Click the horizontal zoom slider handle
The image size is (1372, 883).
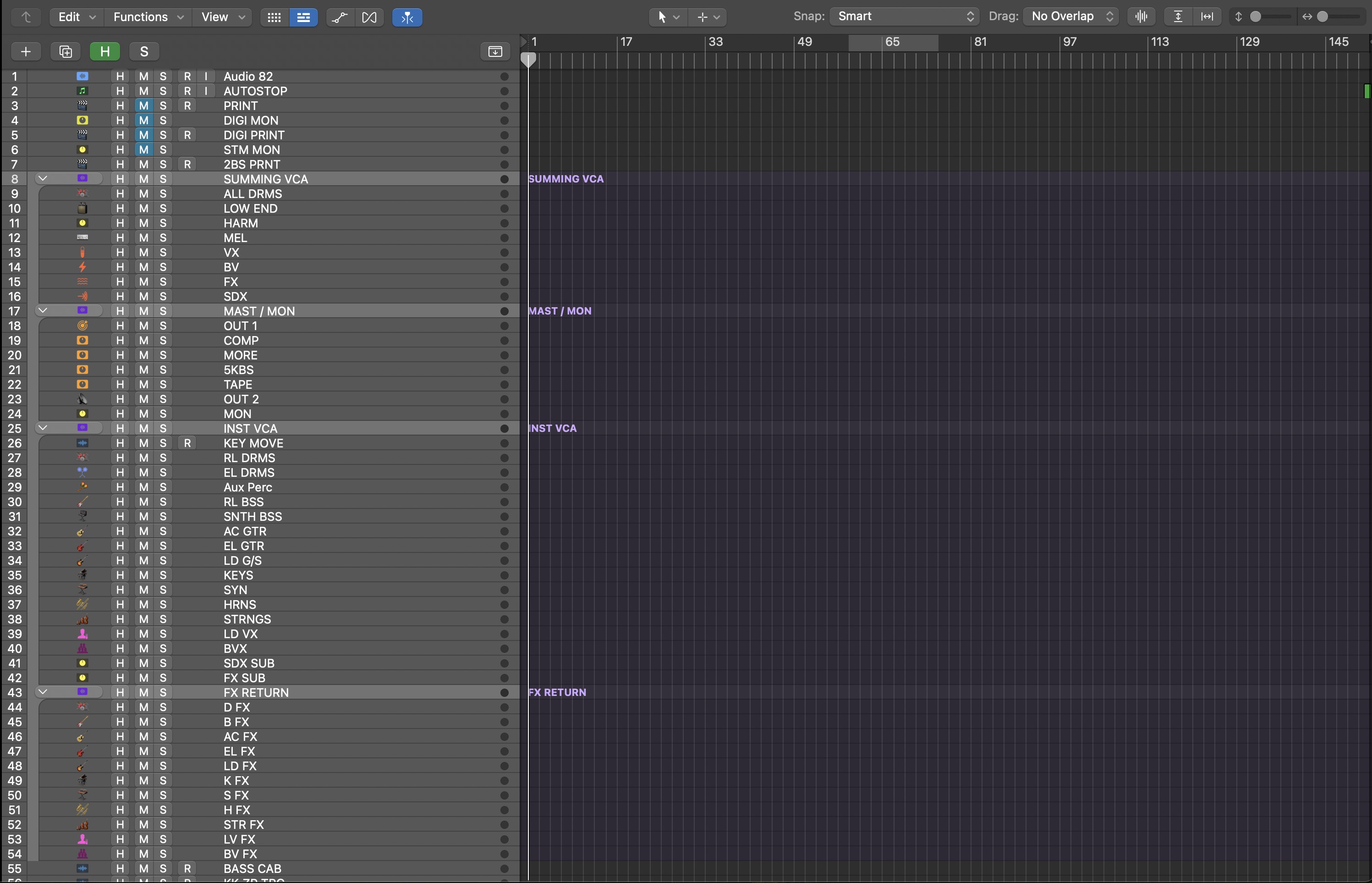click(1323, 17)
